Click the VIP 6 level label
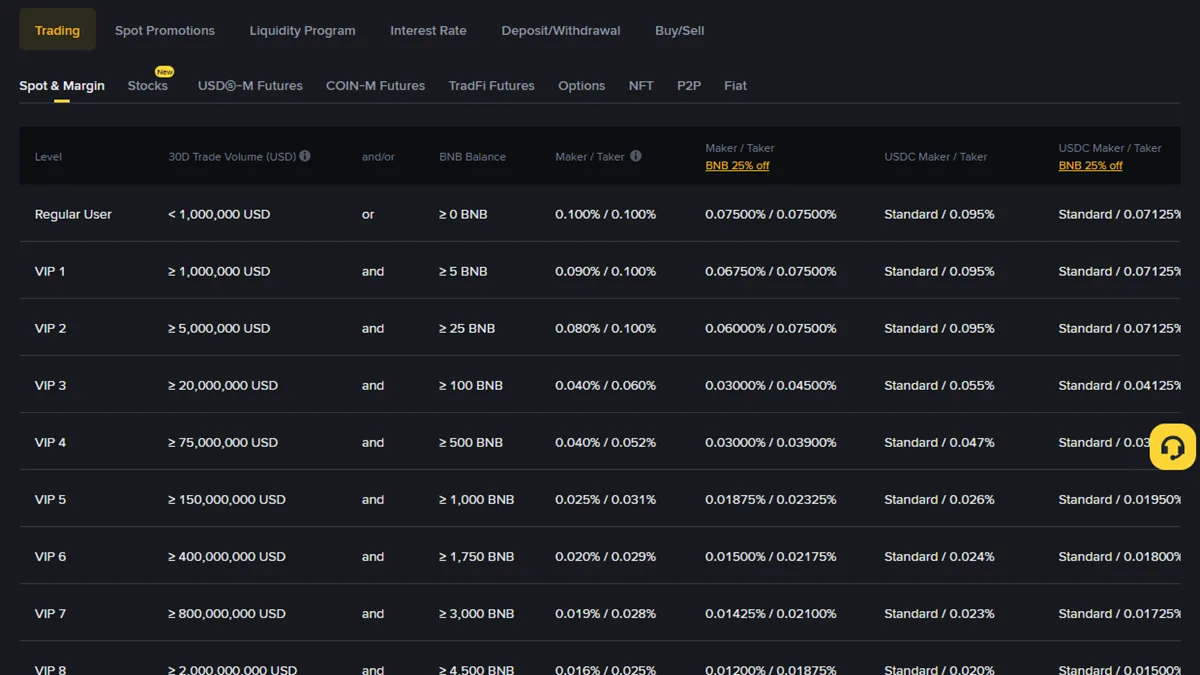The image size is (1200, 675). (50, 556)
